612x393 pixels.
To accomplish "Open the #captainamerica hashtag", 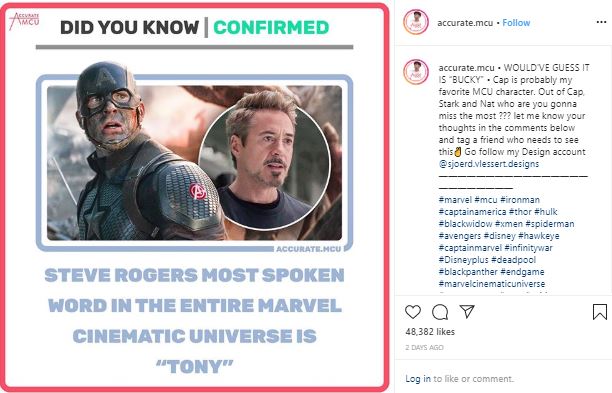I will pyautogui.click(x=472, y=212).
